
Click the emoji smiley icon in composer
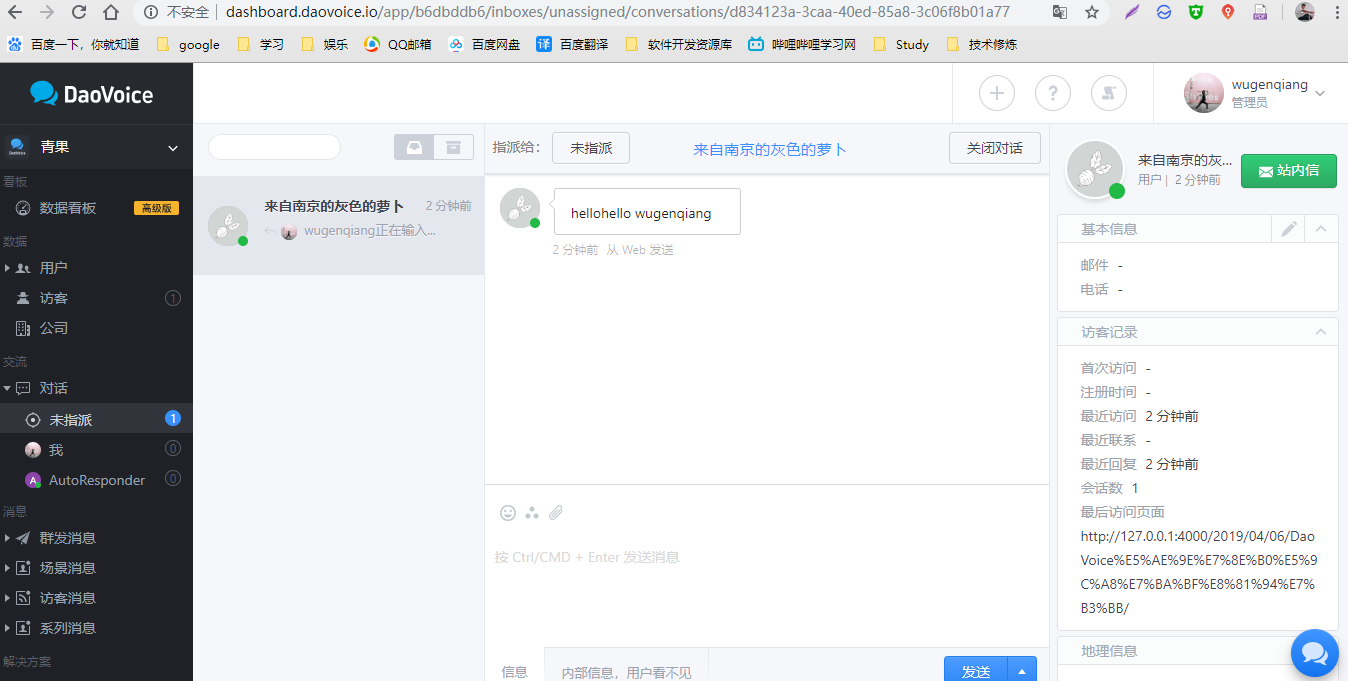[x=508, y=513]
